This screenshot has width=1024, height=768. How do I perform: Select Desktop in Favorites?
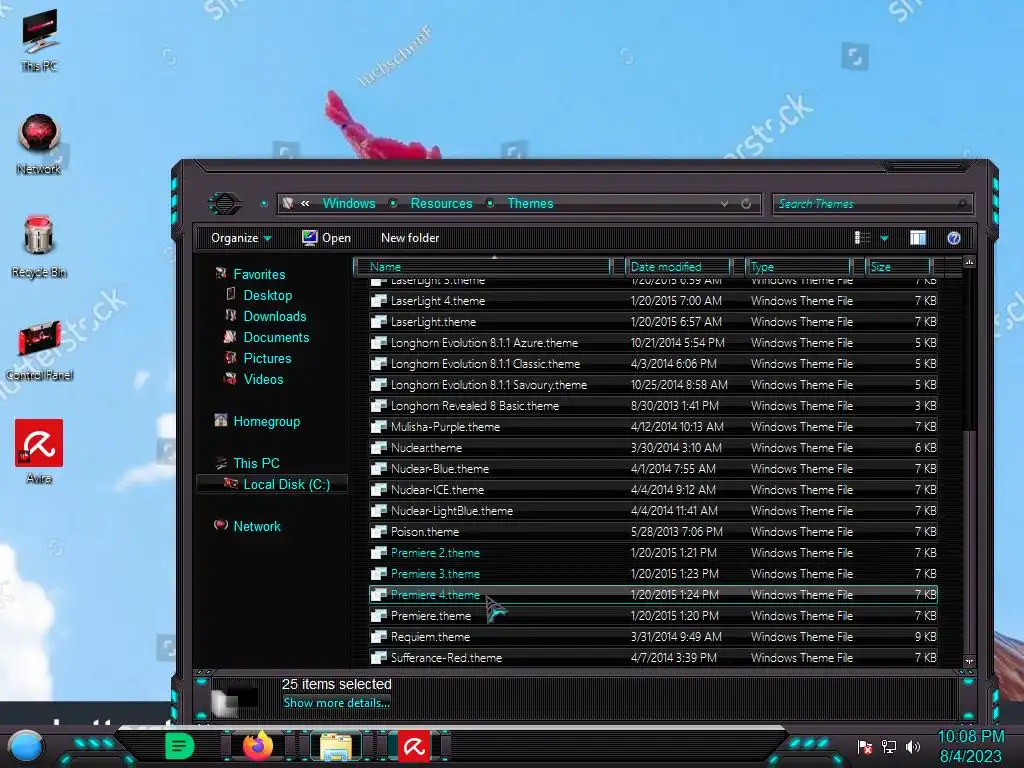coord(267,295)
